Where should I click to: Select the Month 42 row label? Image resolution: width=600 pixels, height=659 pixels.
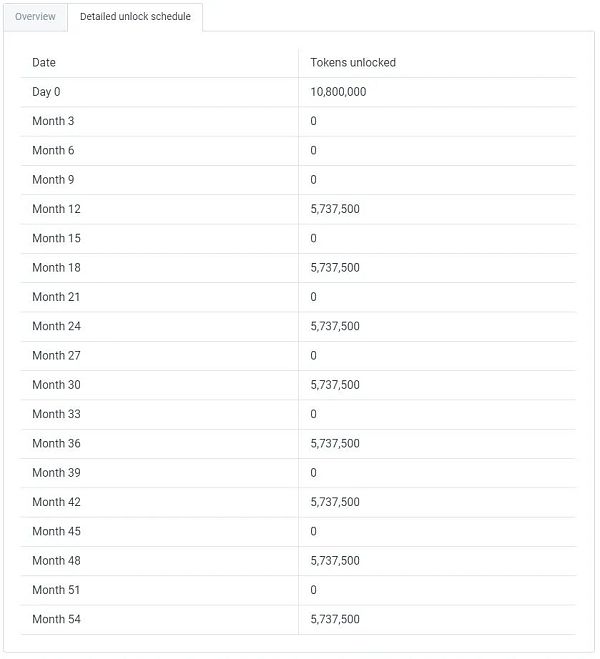coord(56,502)
